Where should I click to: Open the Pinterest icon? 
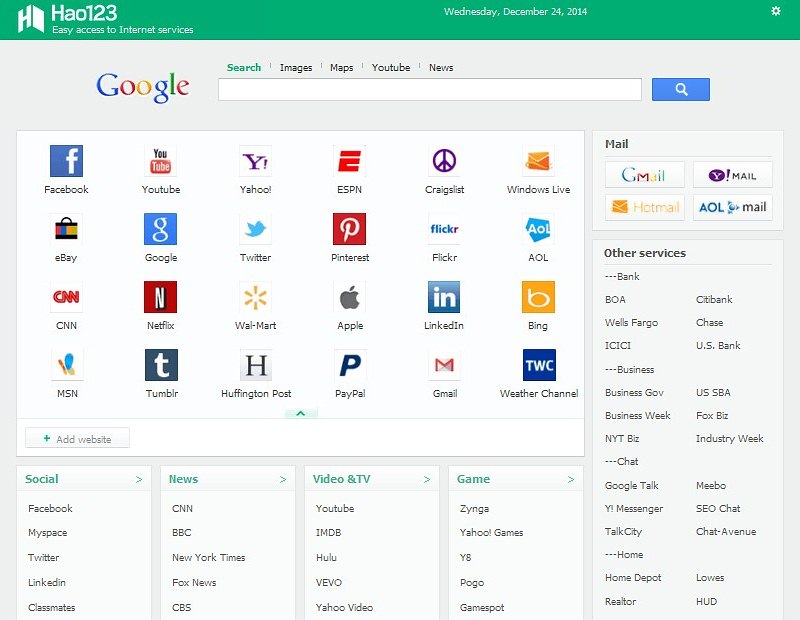(349, 229)
